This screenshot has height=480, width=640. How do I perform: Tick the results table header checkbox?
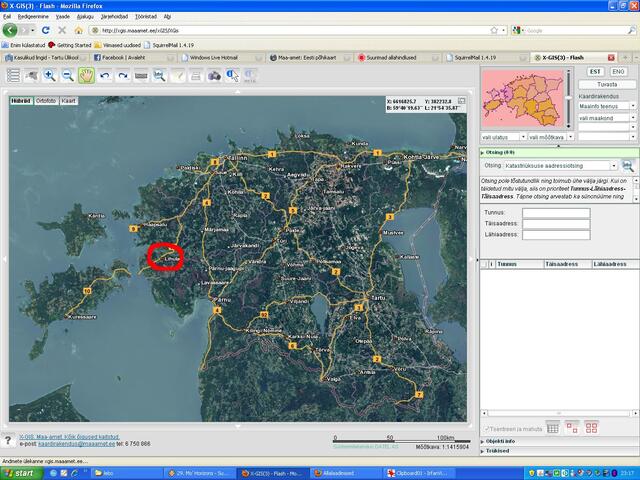coord(484,264)
